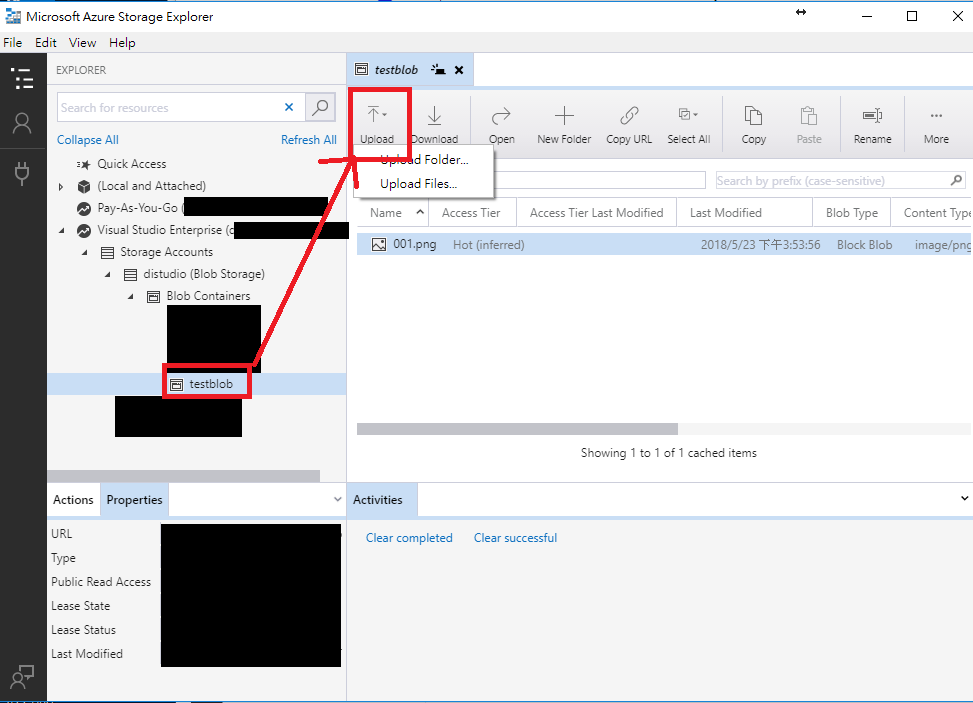Select the Quick Access tree item

132,164
